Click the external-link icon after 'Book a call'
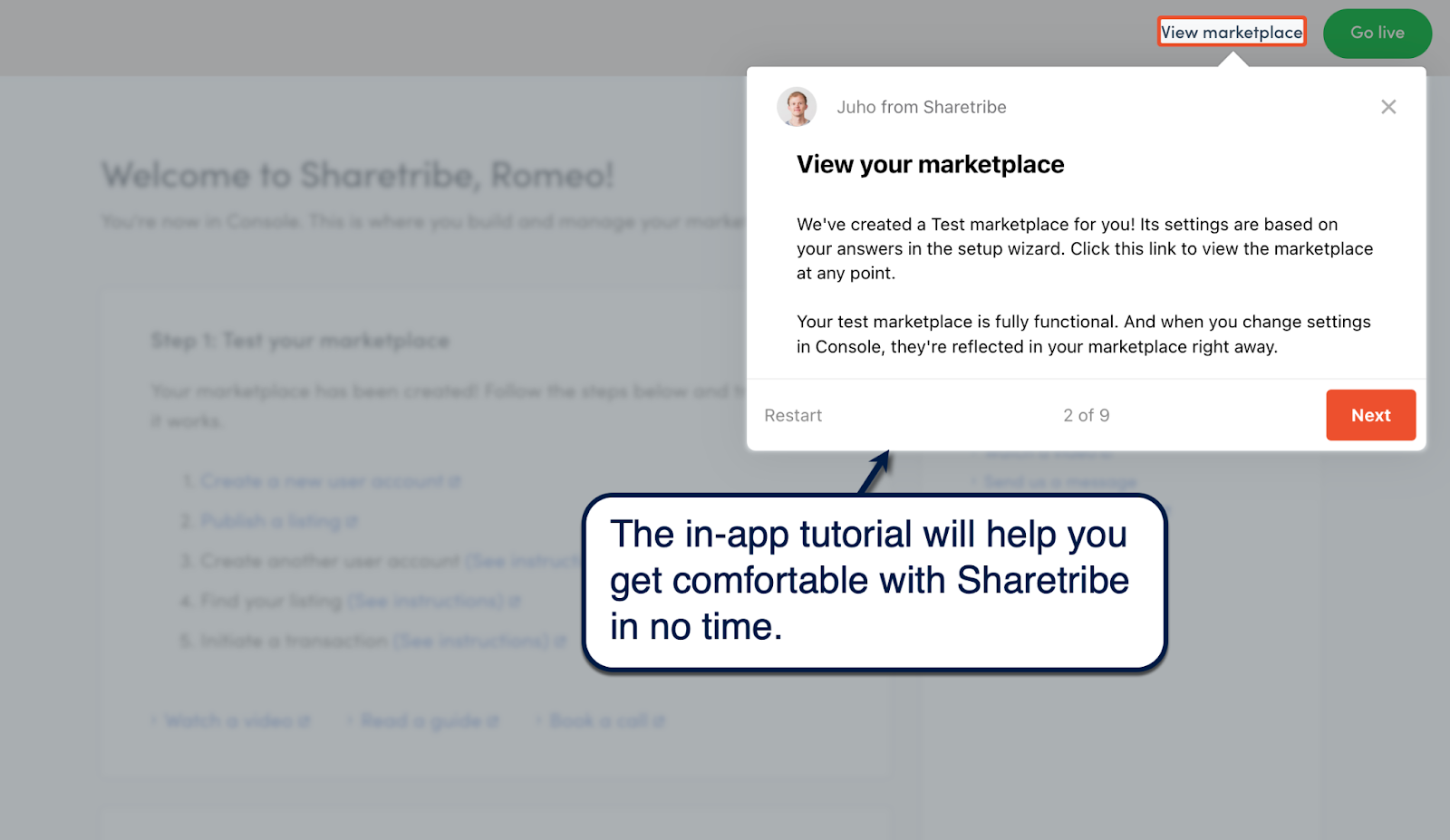1450x840 pixels. [x=659, y=722]
